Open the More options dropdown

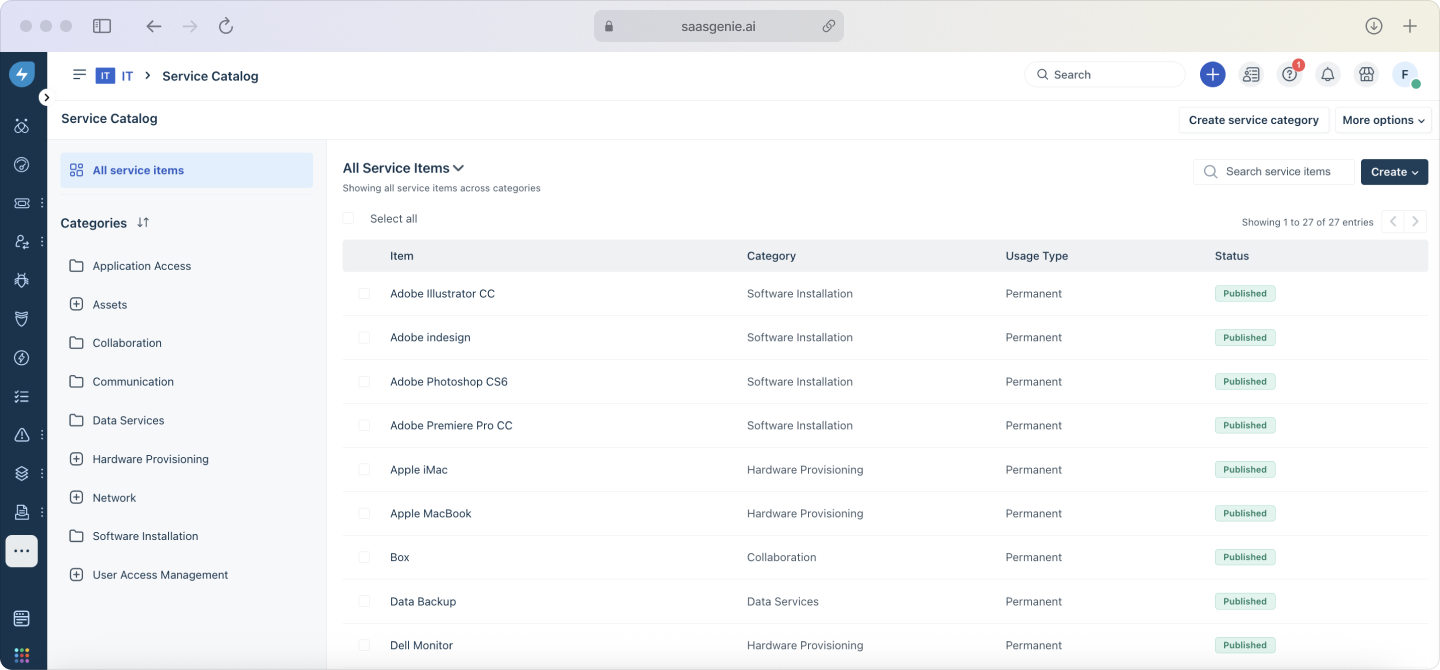pyautogui.click(x=1383, y=120)
